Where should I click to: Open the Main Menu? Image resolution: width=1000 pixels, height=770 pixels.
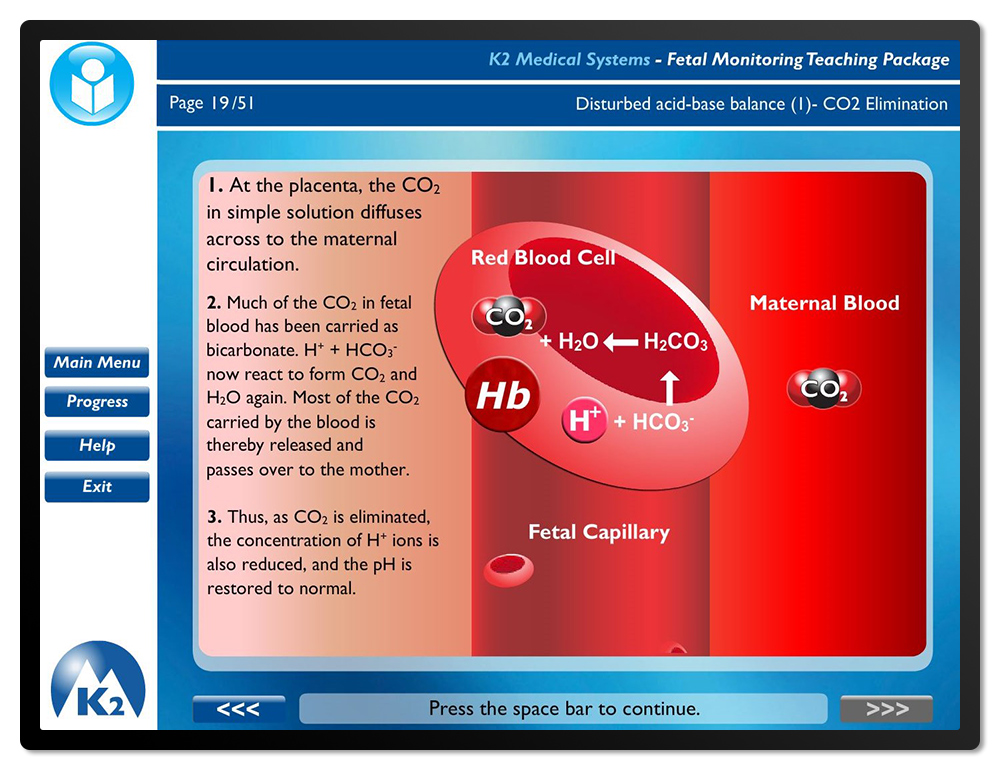point(97,363)
